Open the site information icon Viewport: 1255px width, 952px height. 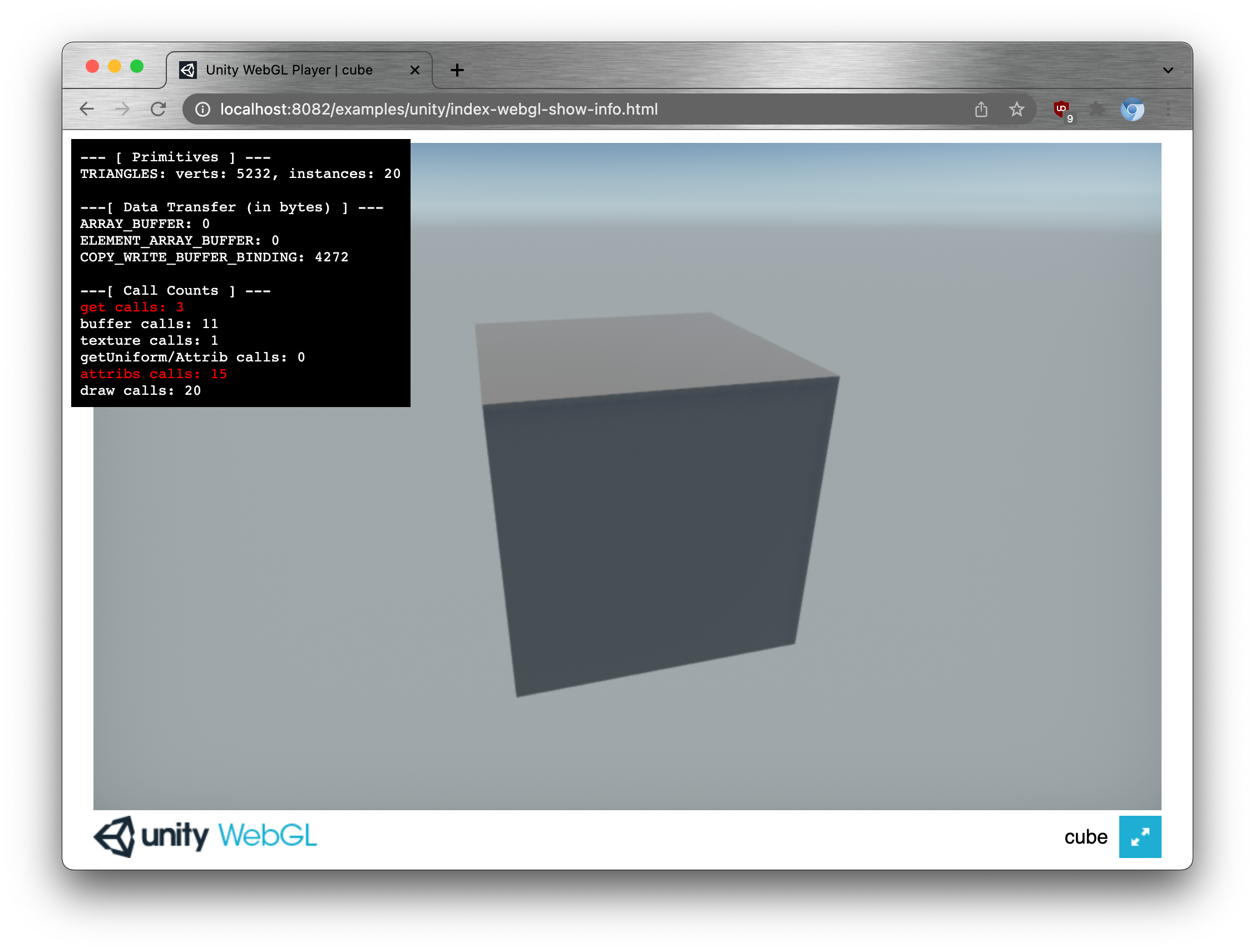202,110
